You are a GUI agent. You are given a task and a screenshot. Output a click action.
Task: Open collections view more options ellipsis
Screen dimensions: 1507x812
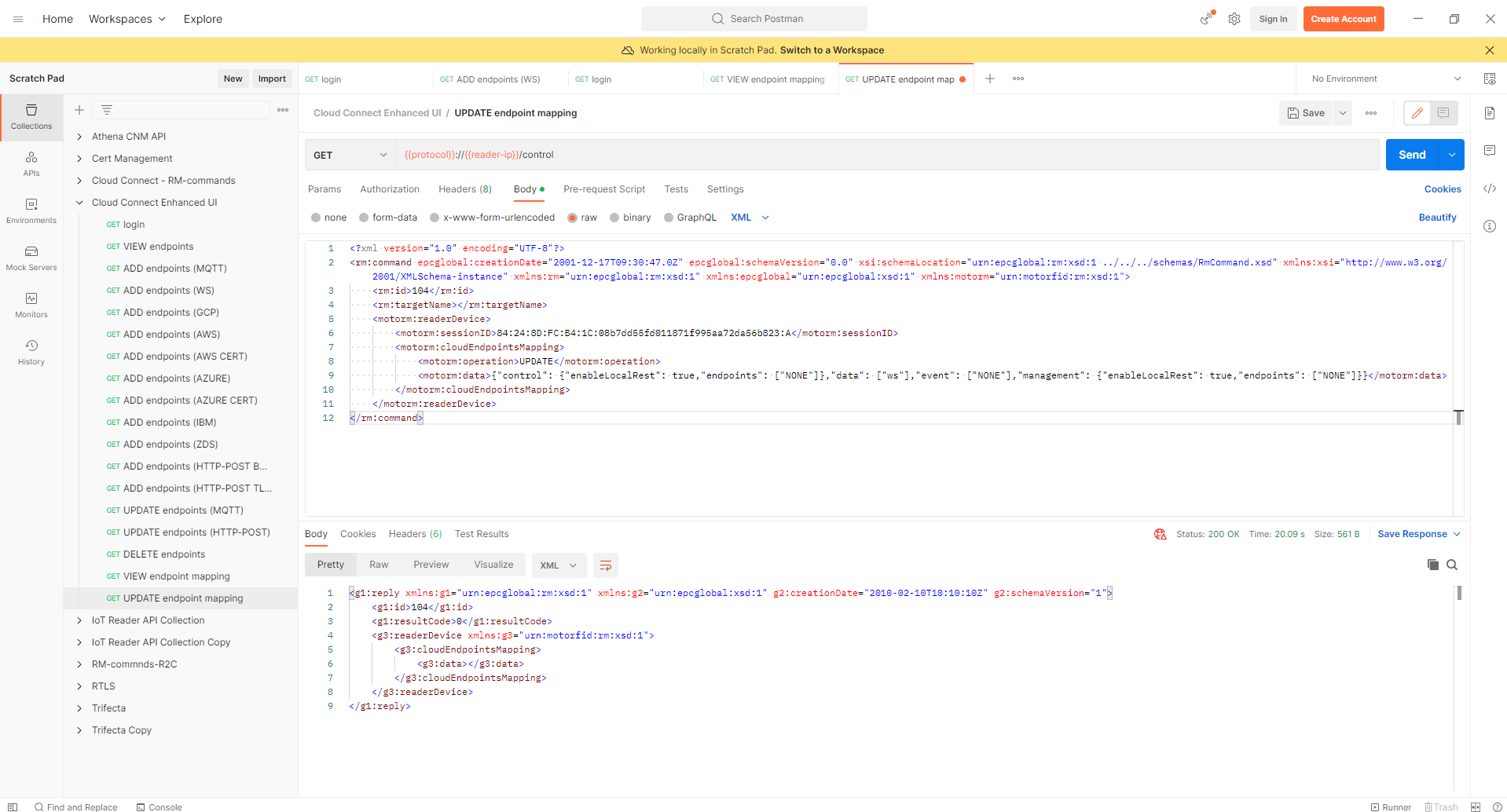[283, 110]
